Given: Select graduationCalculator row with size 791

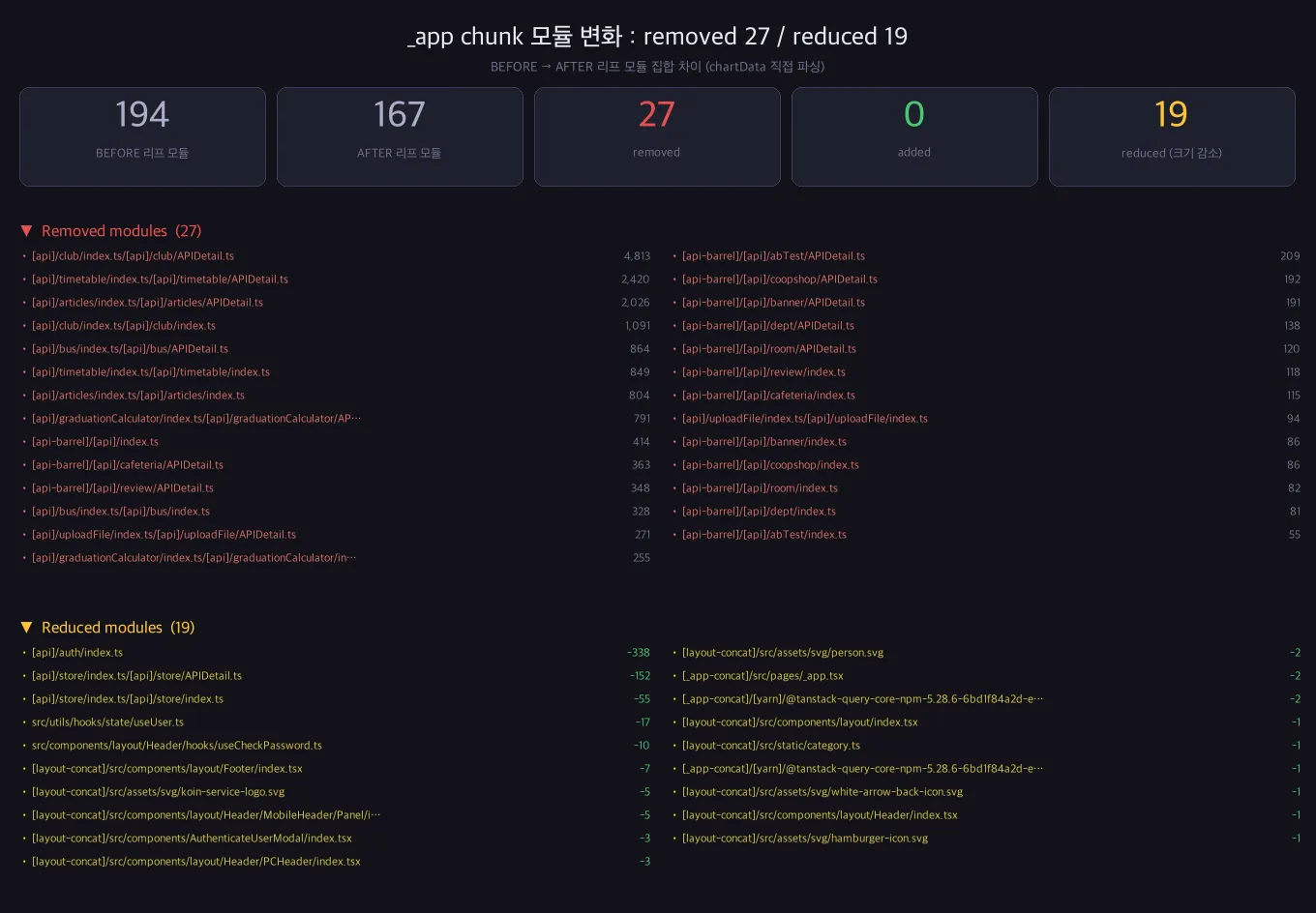Looking at the screenshot, I should click(335, 419).
